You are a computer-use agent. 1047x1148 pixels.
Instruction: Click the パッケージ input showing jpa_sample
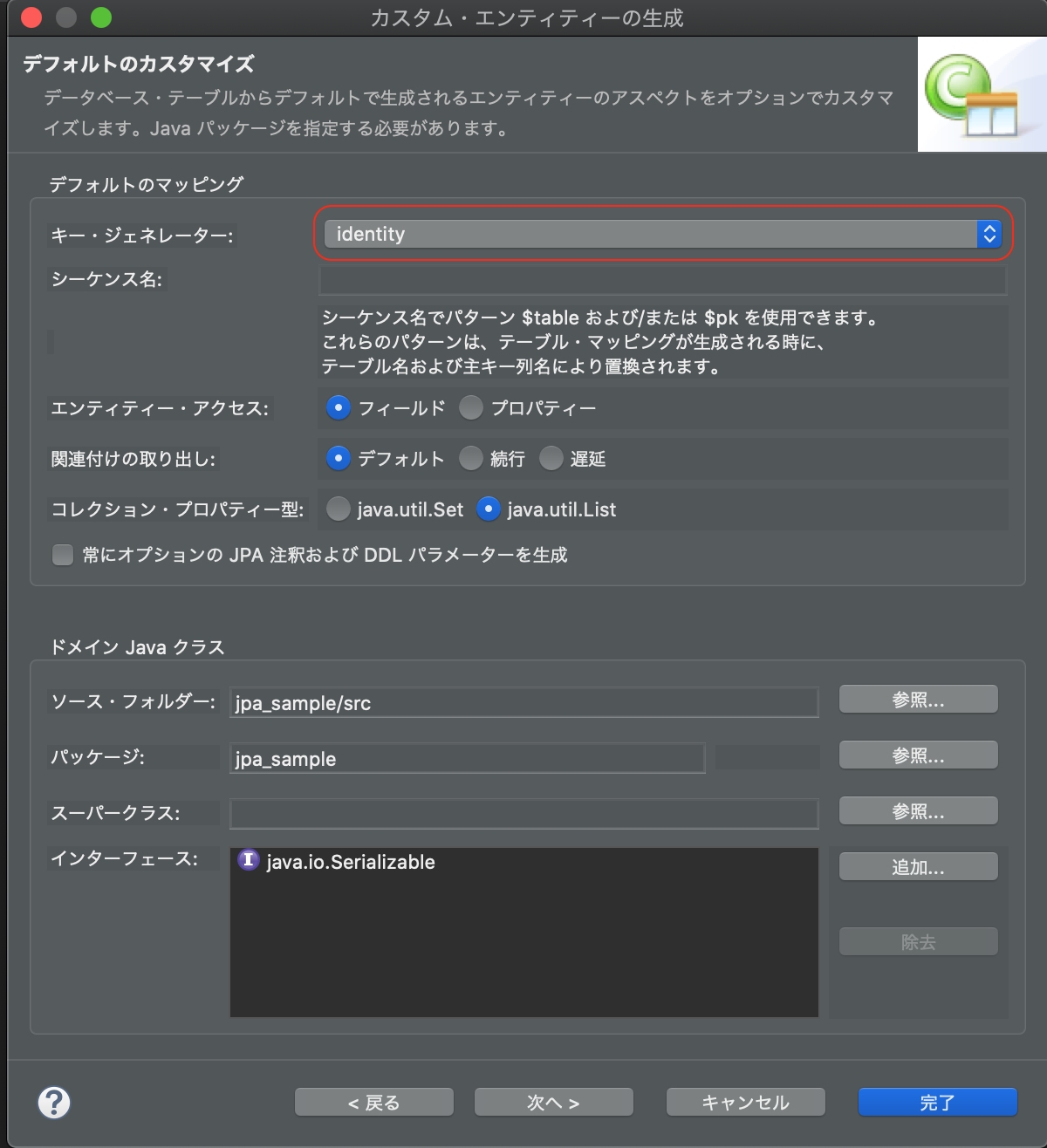(467, 758)
